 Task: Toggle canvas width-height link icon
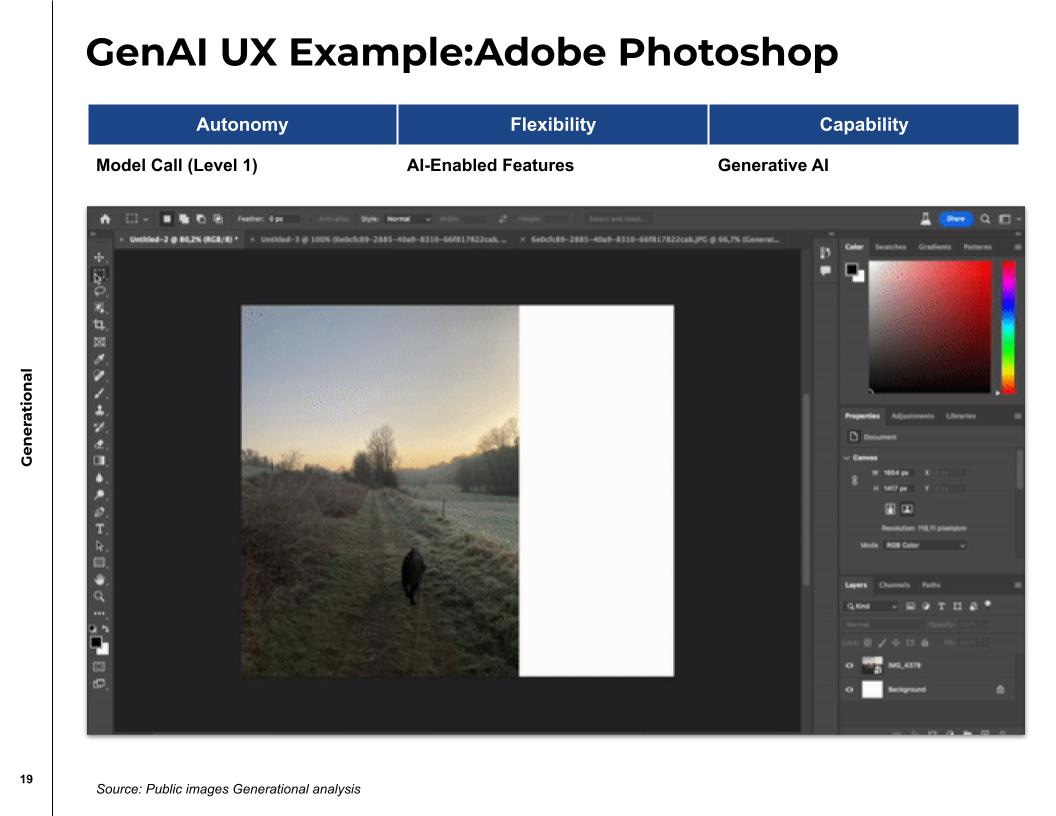tap(855, 480)
